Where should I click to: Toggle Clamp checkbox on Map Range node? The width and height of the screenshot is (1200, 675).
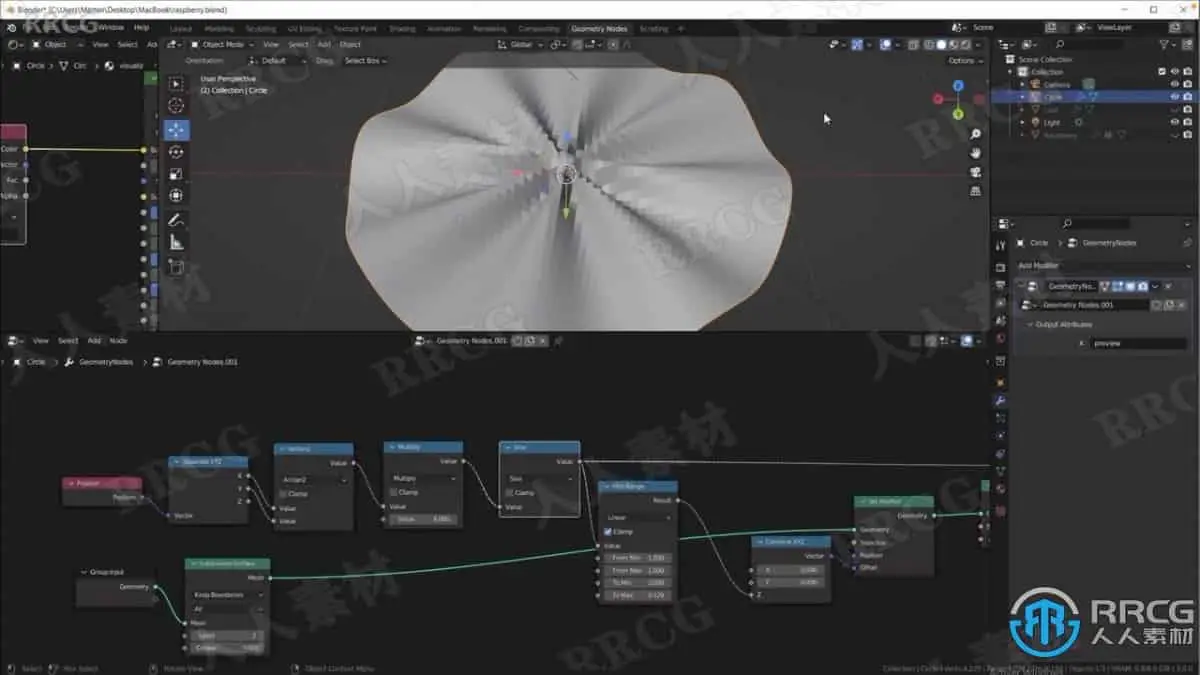[608, 532]
